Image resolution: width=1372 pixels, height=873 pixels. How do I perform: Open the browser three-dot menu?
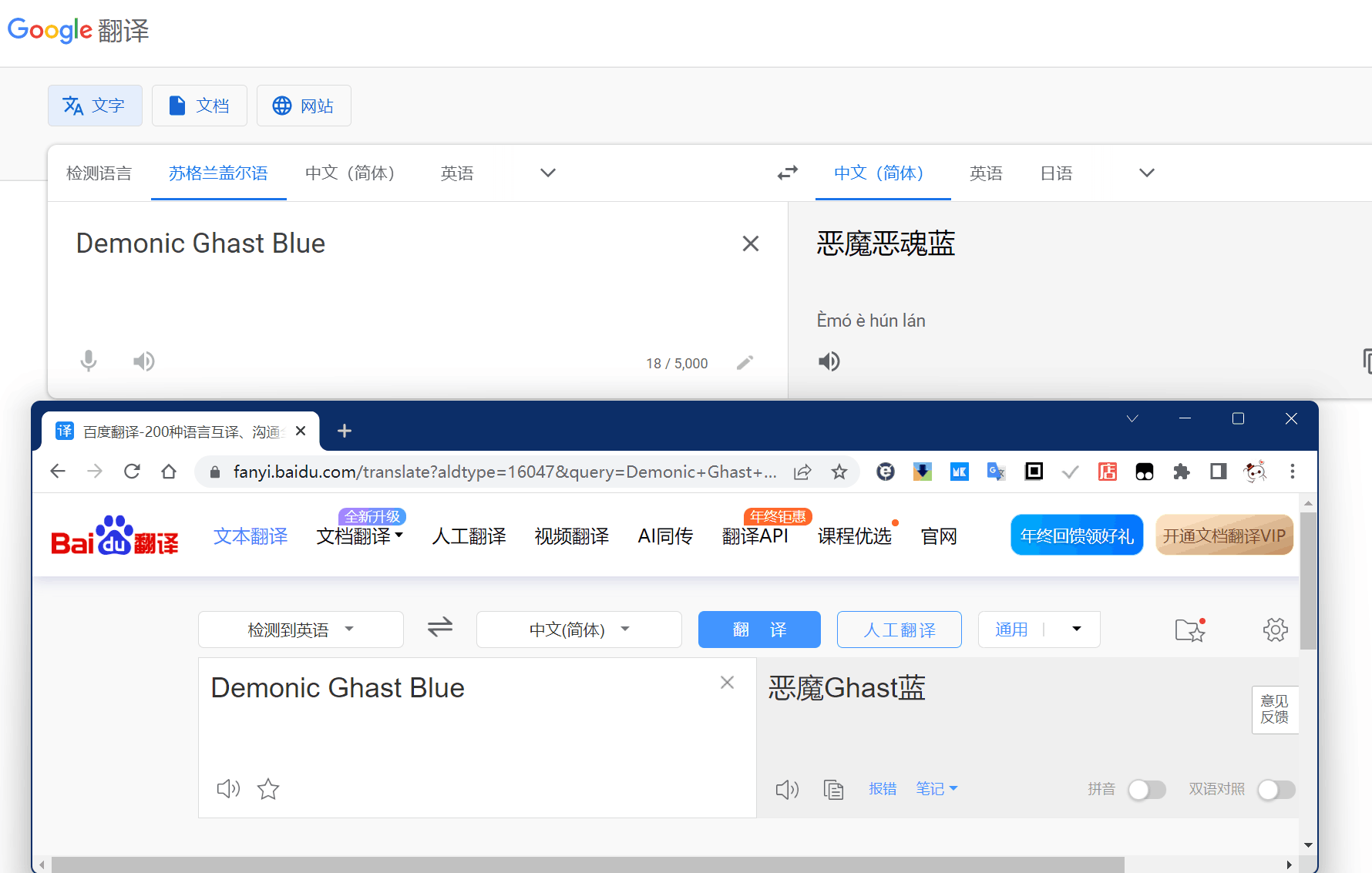click(1293, 472)
